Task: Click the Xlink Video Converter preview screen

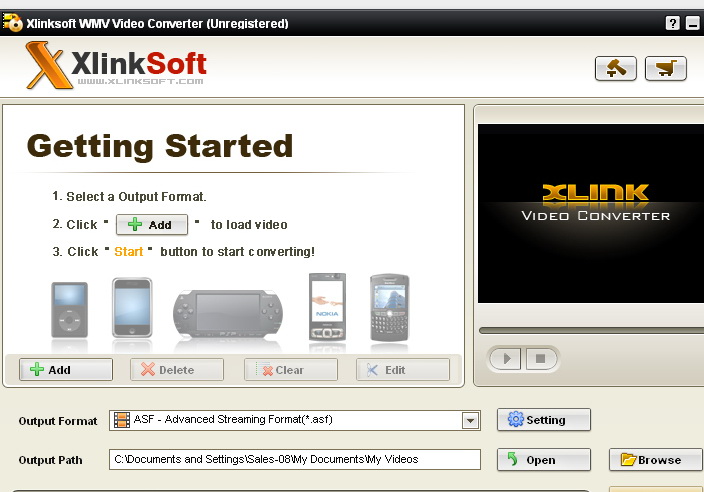Action: point(591,214)
